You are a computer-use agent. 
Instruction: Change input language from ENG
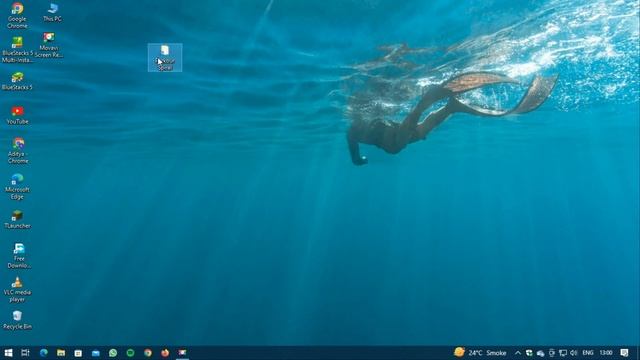click(588, 353)
